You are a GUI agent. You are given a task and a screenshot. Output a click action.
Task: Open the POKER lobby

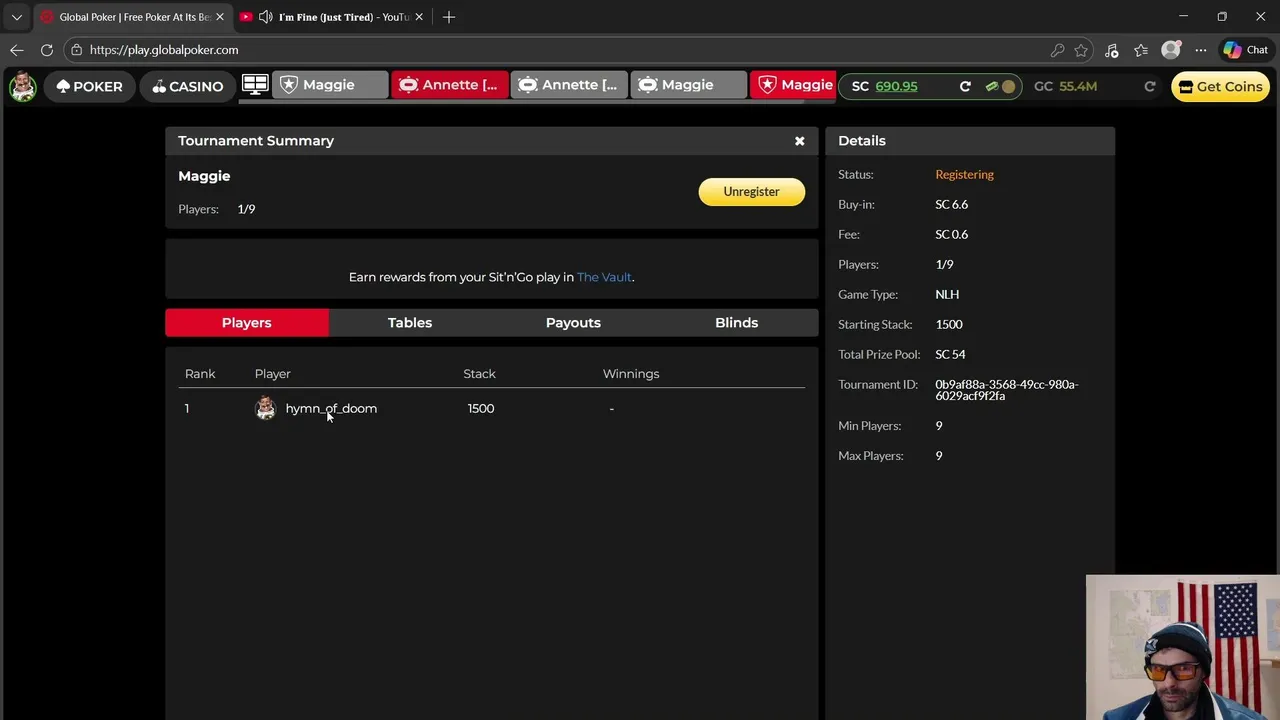[89, 86]
